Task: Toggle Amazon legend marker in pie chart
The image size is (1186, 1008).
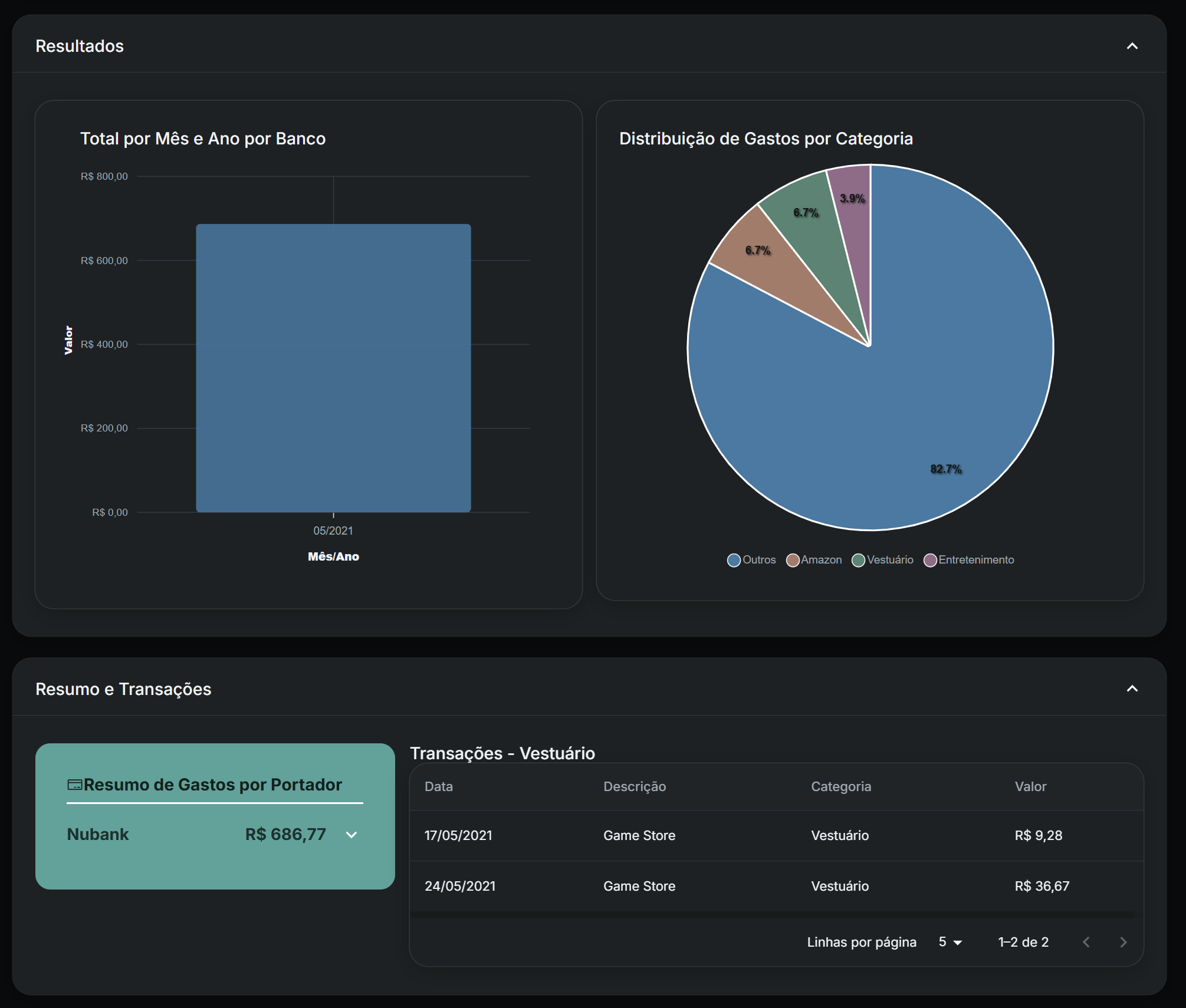Action: tap(793, 560)
